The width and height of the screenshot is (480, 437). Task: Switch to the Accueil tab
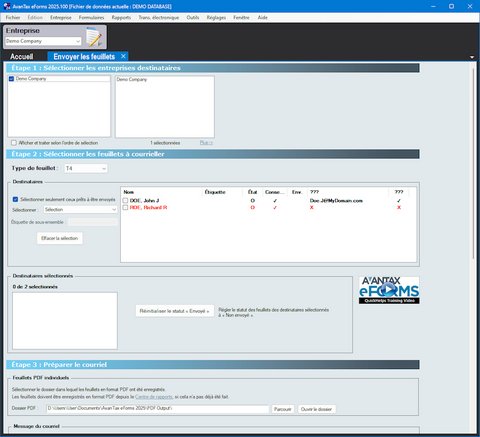pos(22,56)
